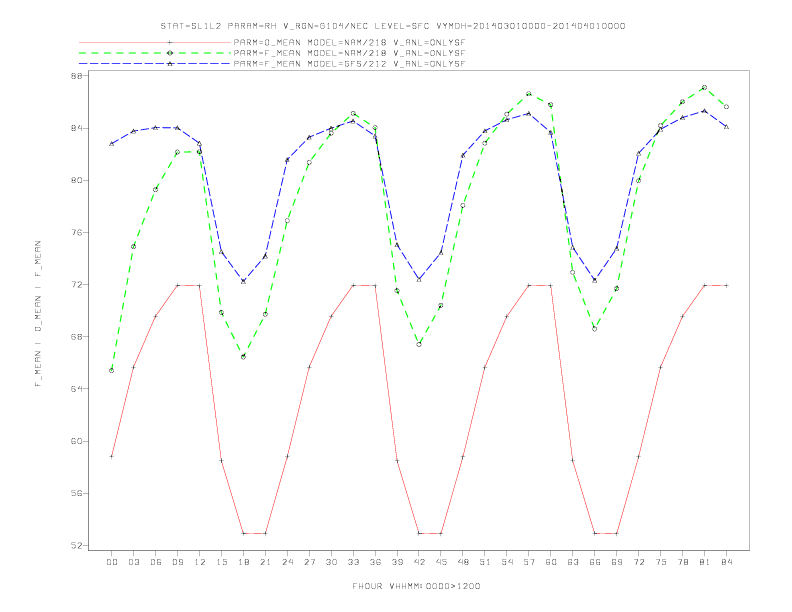Image resolution: width=792 pixels, height=612 pixels.
Task: Click the x-axis tick label 06
Action: point(156,562)
